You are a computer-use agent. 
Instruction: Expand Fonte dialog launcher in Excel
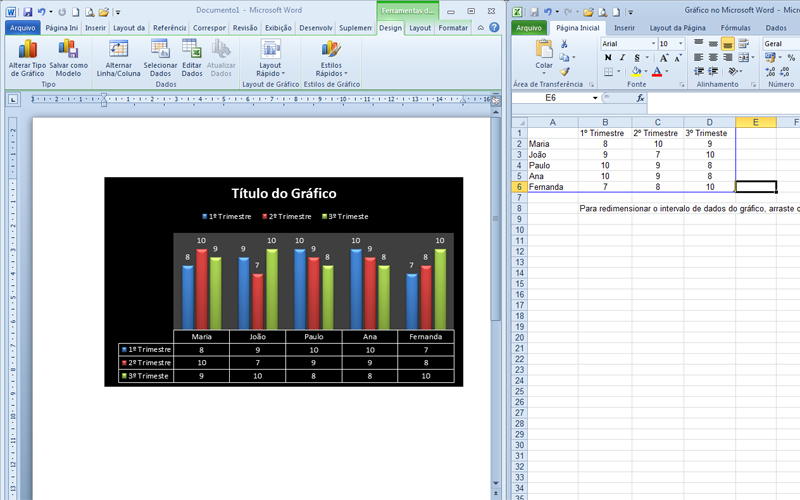click(x=682, y=85)
